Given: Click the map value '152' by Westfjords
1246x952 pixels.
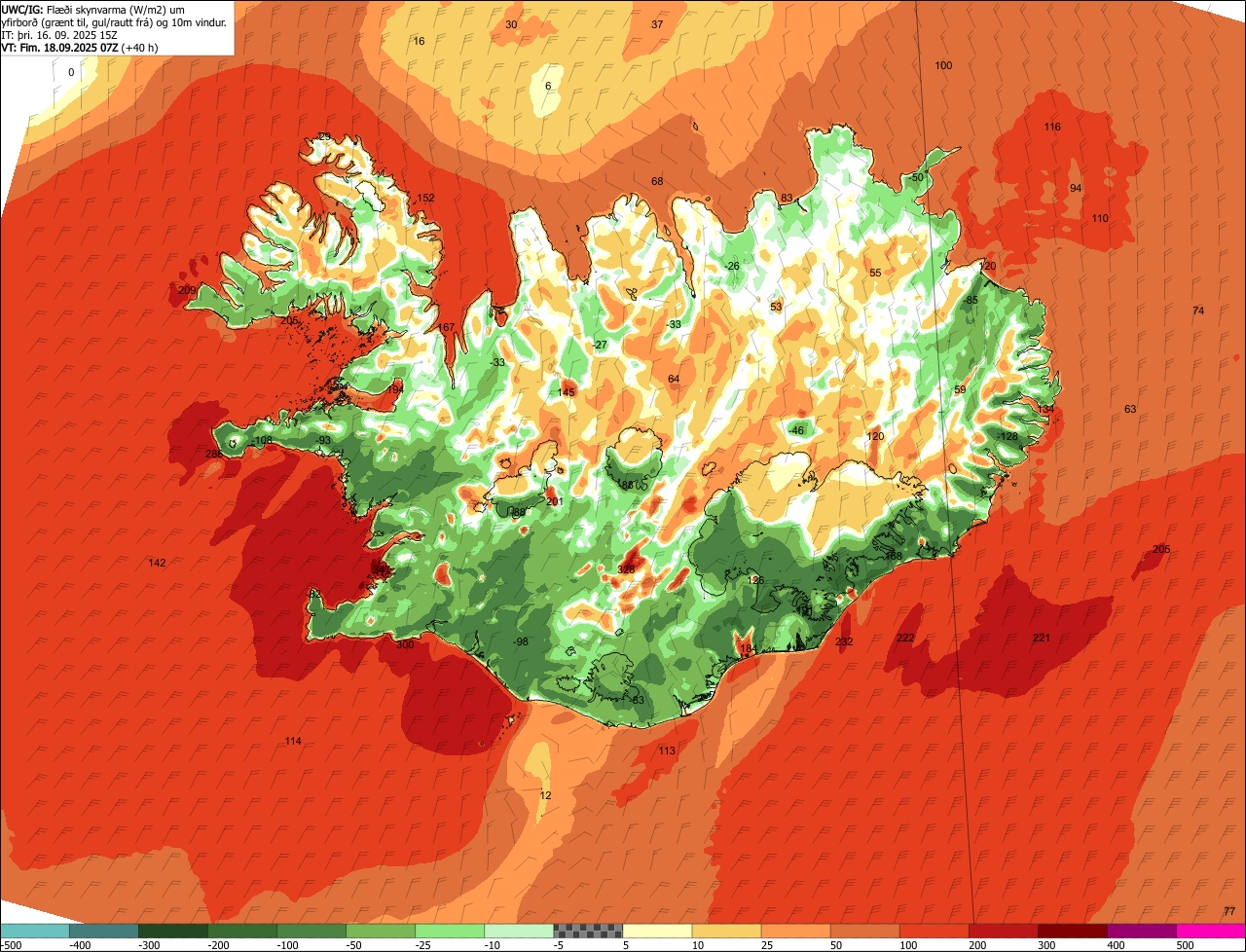Looking at the screenshot, I should click(x=426, y=198).
